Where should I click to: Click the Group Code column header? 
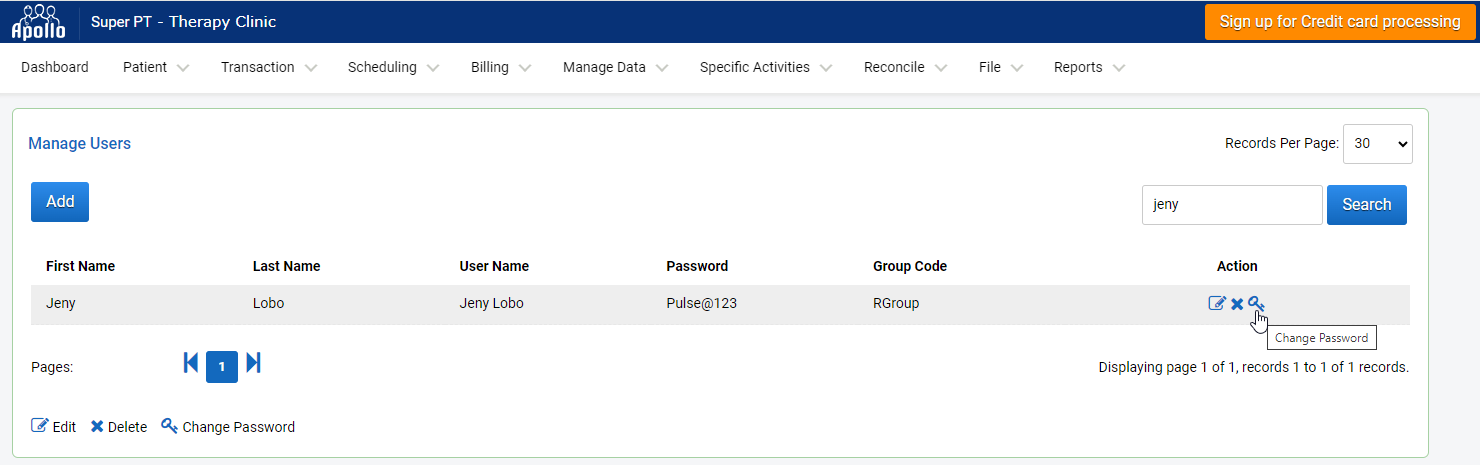[x=910, y=266]
